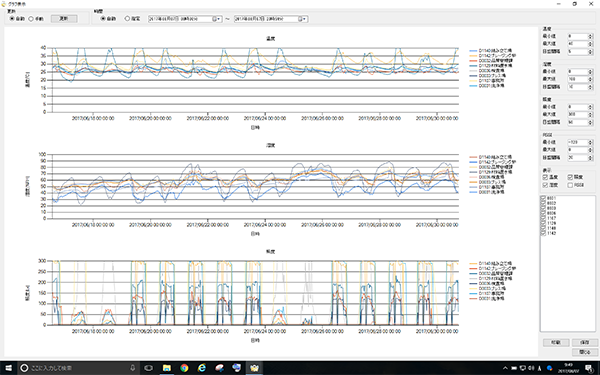Click the active graph app taskbar icon
The height and width of the screenshot is (375, 600).
(254, 368)
